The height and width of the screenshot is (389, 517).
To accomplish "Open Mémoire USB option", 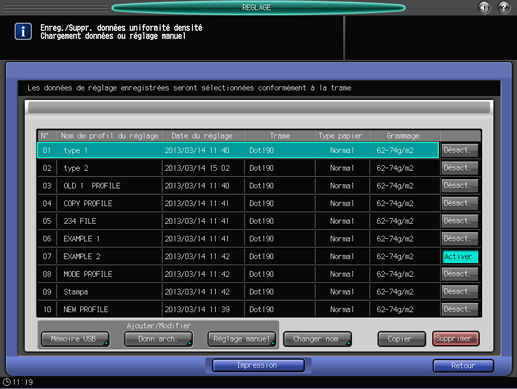I will click(75, 339).
